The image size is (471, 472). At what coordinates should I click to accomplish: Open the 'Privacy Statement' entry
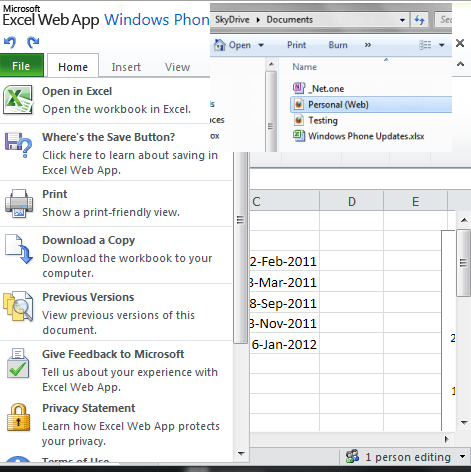point(89,408)
